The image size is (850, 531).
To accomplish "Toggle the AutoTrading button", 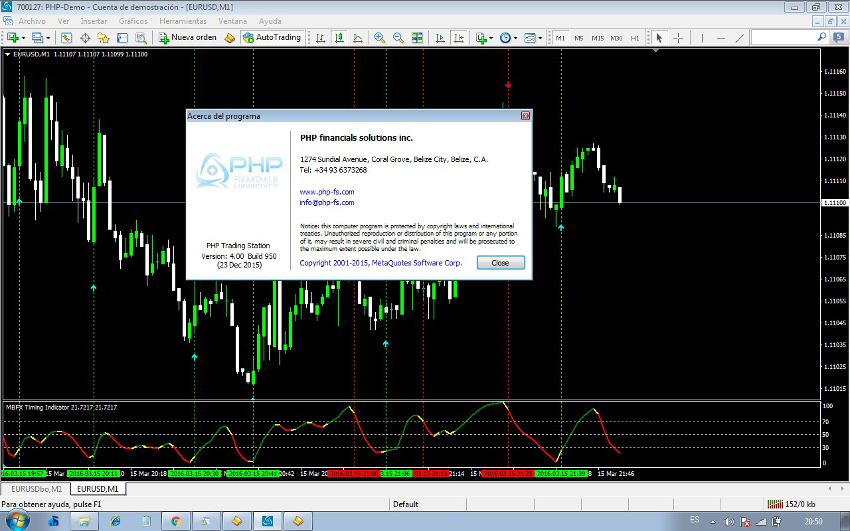I will [272, 38].
